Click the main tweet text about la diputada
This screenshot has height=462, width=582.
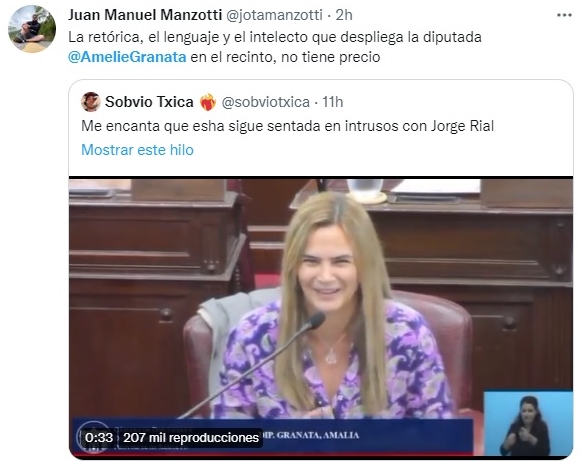tap(275, 47)
